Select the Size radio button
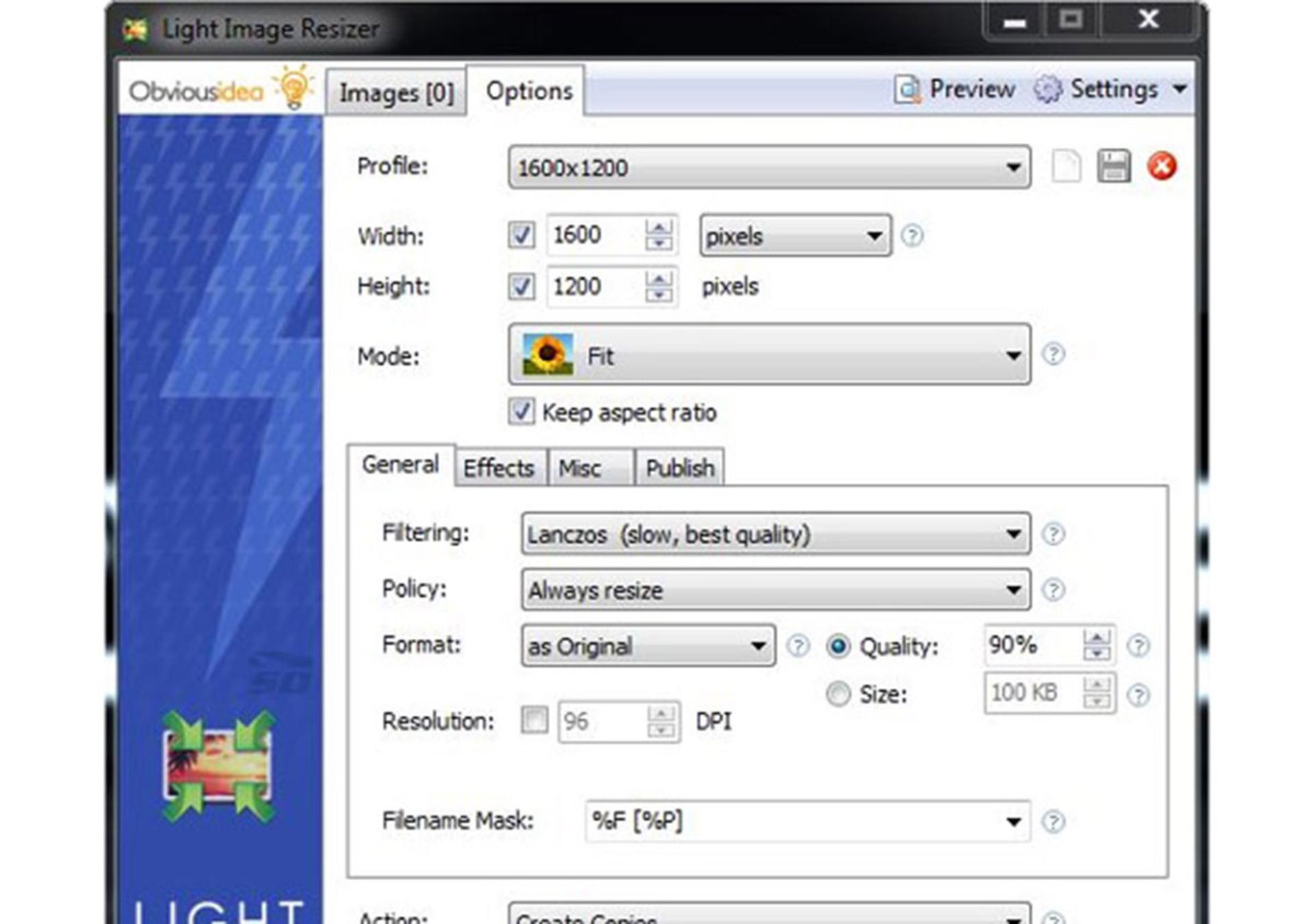1314x924 pixels. (x=838, y=694)
